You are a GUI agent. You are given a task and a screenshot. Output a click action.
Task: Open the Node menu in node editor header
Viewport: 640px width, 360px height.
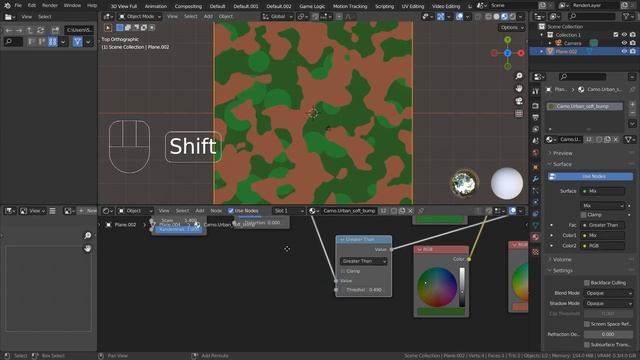(x=216, y=211)
